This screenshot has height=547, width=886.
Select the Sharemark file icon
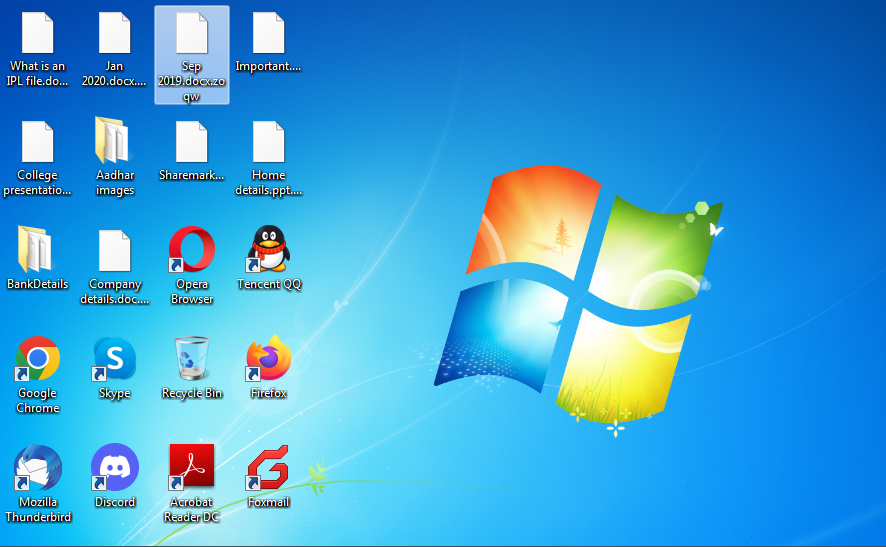pyautogui.click(x=192, y=142)
